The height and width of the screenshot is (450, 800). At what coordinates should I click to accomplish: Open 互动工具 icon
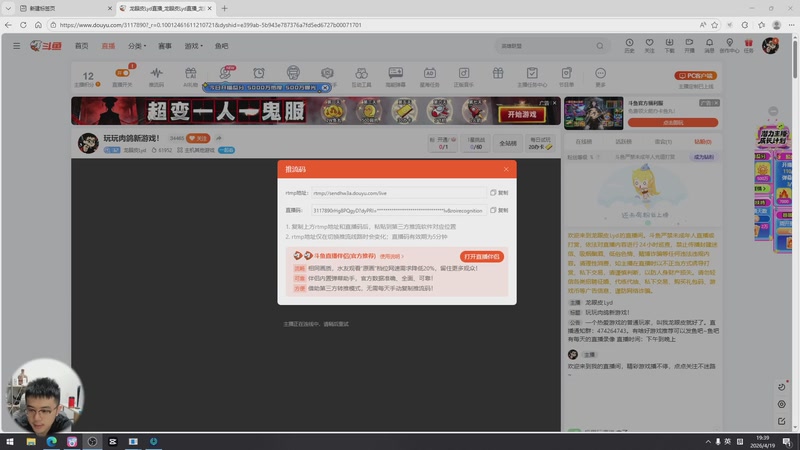[361, 76]
